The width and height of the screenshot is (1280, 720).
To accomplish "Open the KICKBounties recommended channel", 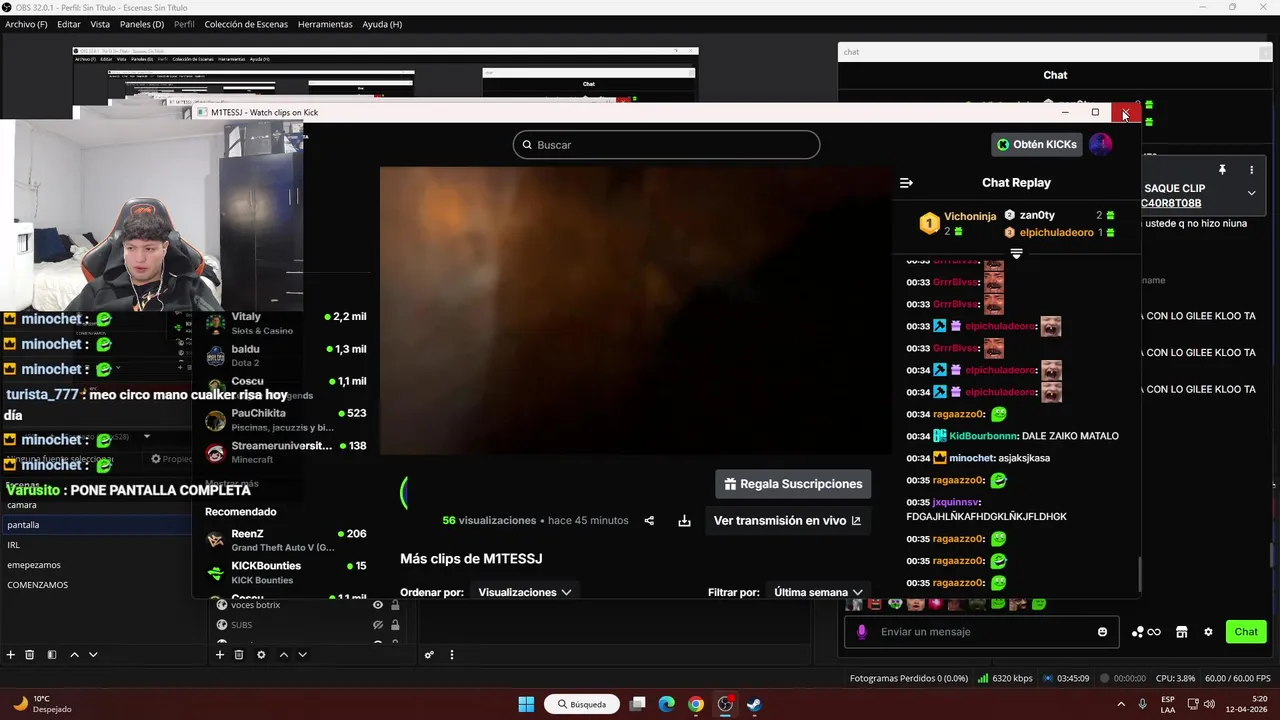I will click(x=285, y=572).
